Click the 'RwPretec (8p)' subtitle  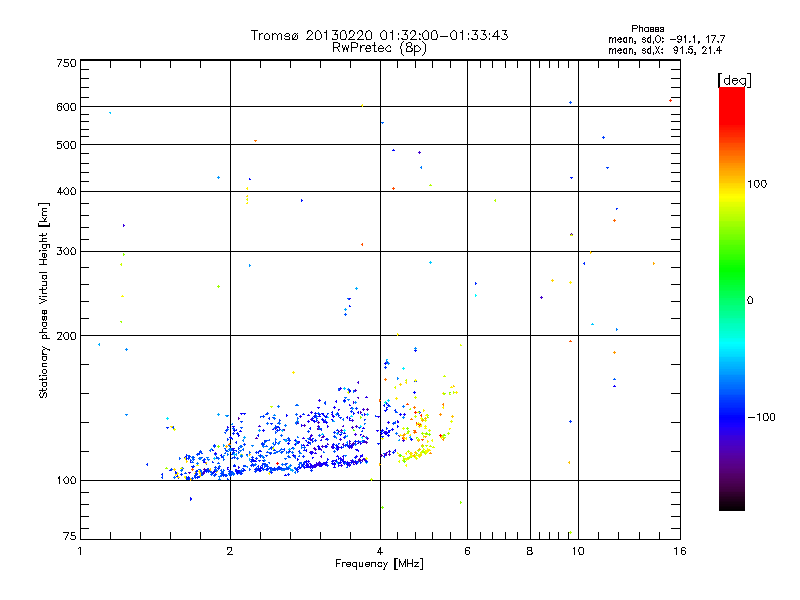379,48
